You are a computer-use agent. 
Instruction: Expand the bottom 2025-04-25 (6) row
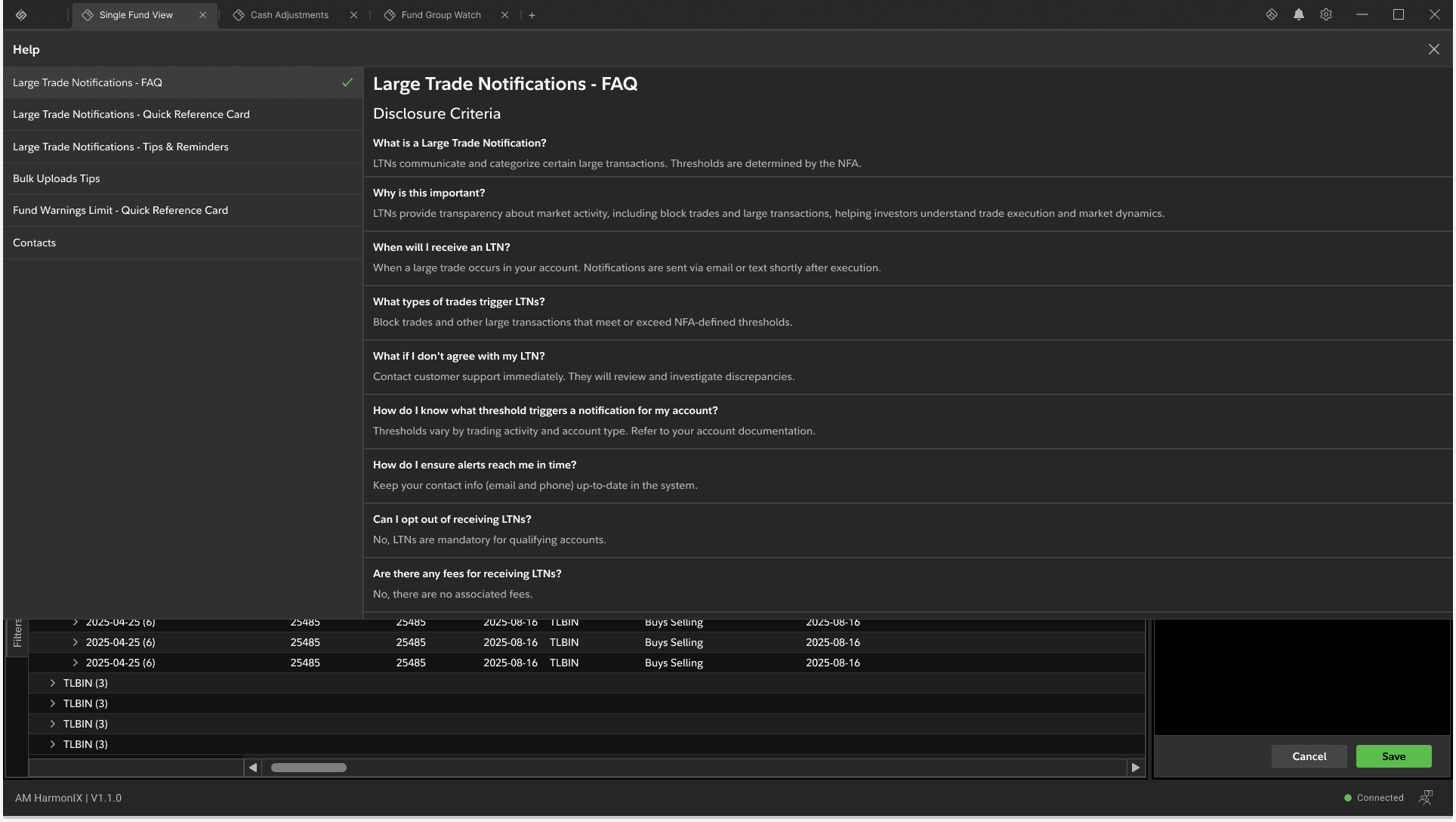click(75, 663)
